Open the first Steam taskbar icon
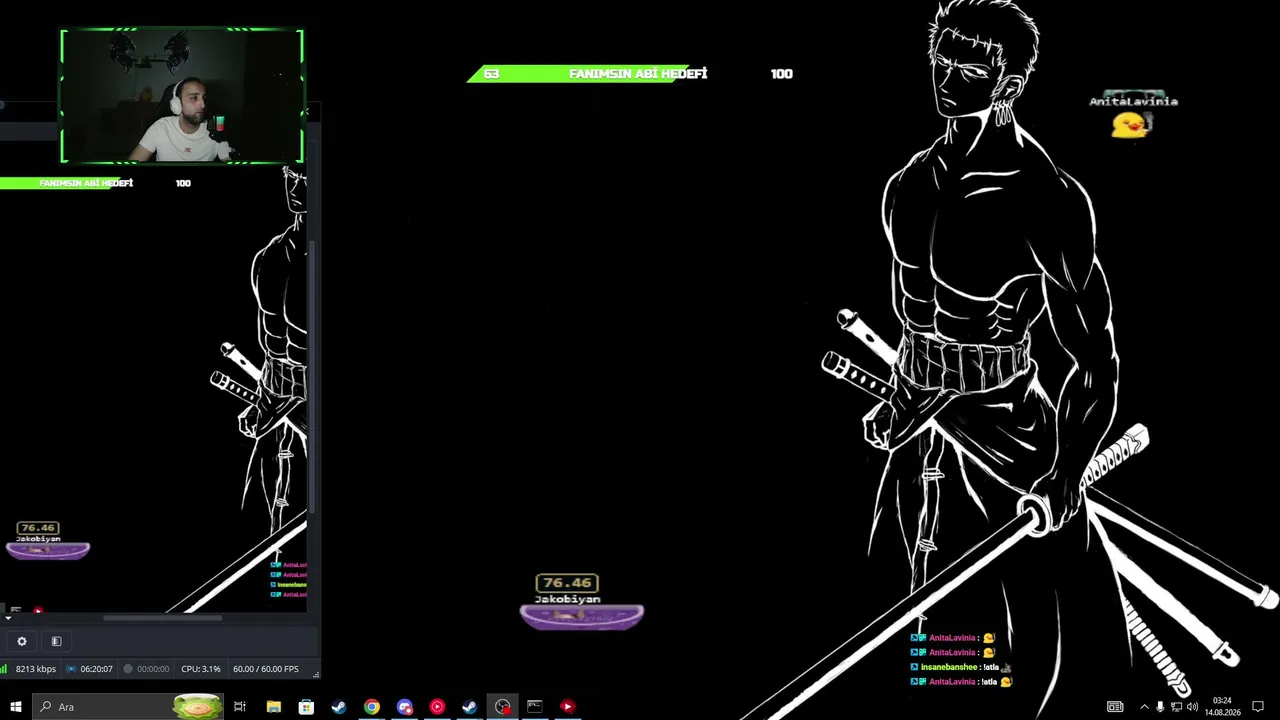Image resolution: width=1280 pixels, height=720 pixels. pos(339,707)
